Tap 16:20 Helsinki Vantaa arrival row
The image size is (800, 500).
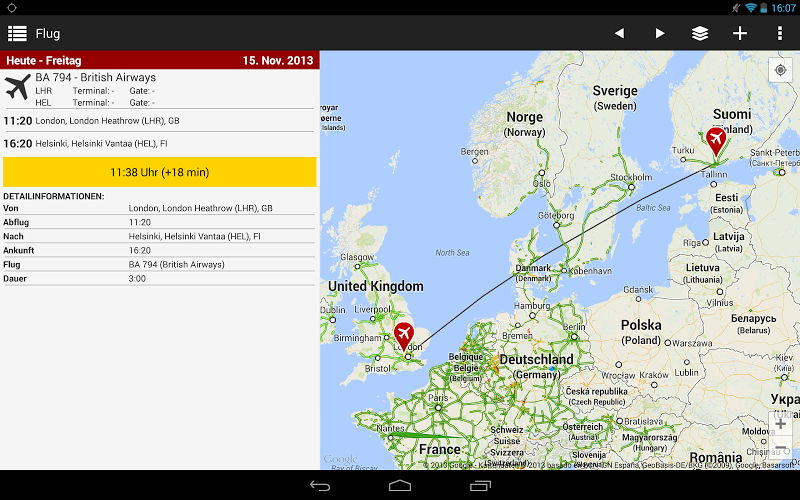[159, 144]
